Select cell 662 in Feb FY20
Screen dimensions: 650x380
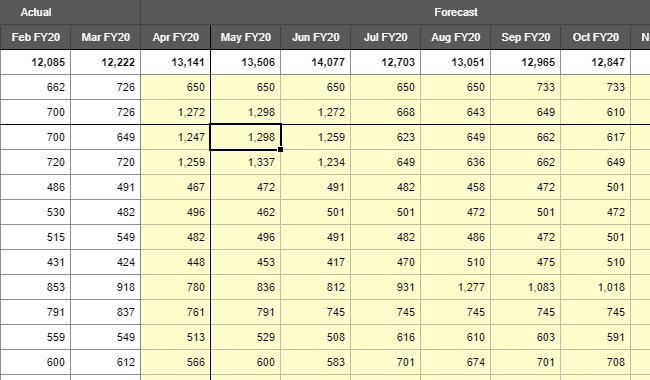tap(35, 87)
